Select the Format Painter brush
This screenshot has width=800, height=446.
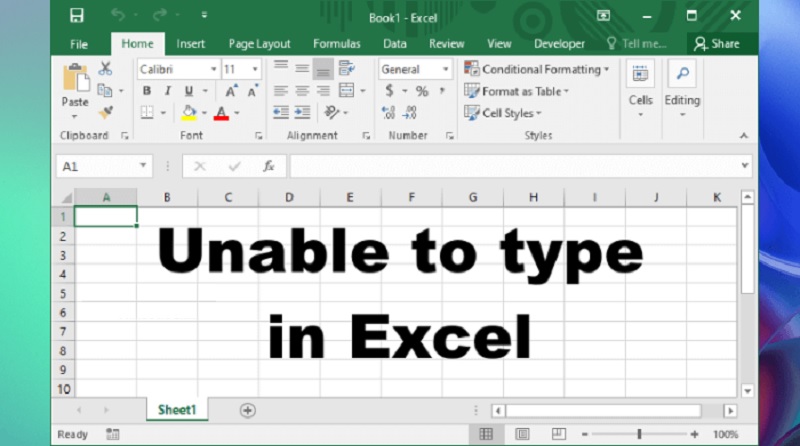106,112
